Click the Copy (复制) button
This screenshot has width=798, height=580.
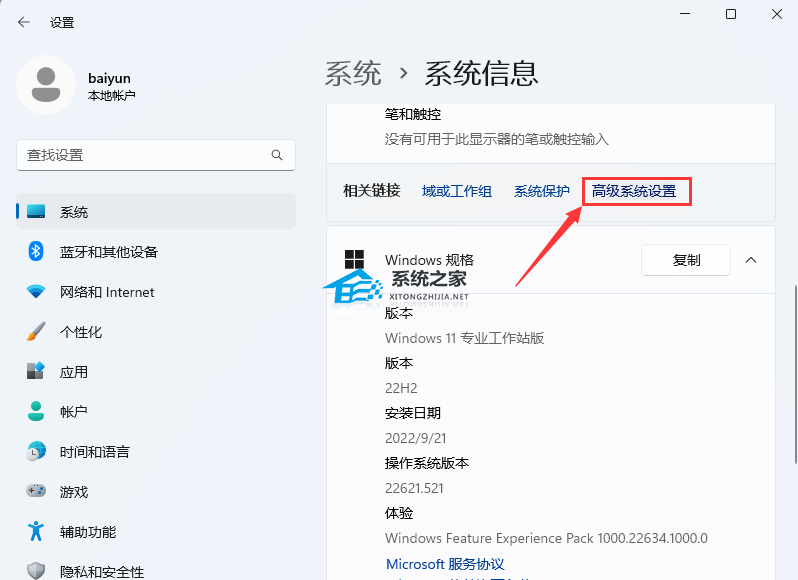click(686, 260)
